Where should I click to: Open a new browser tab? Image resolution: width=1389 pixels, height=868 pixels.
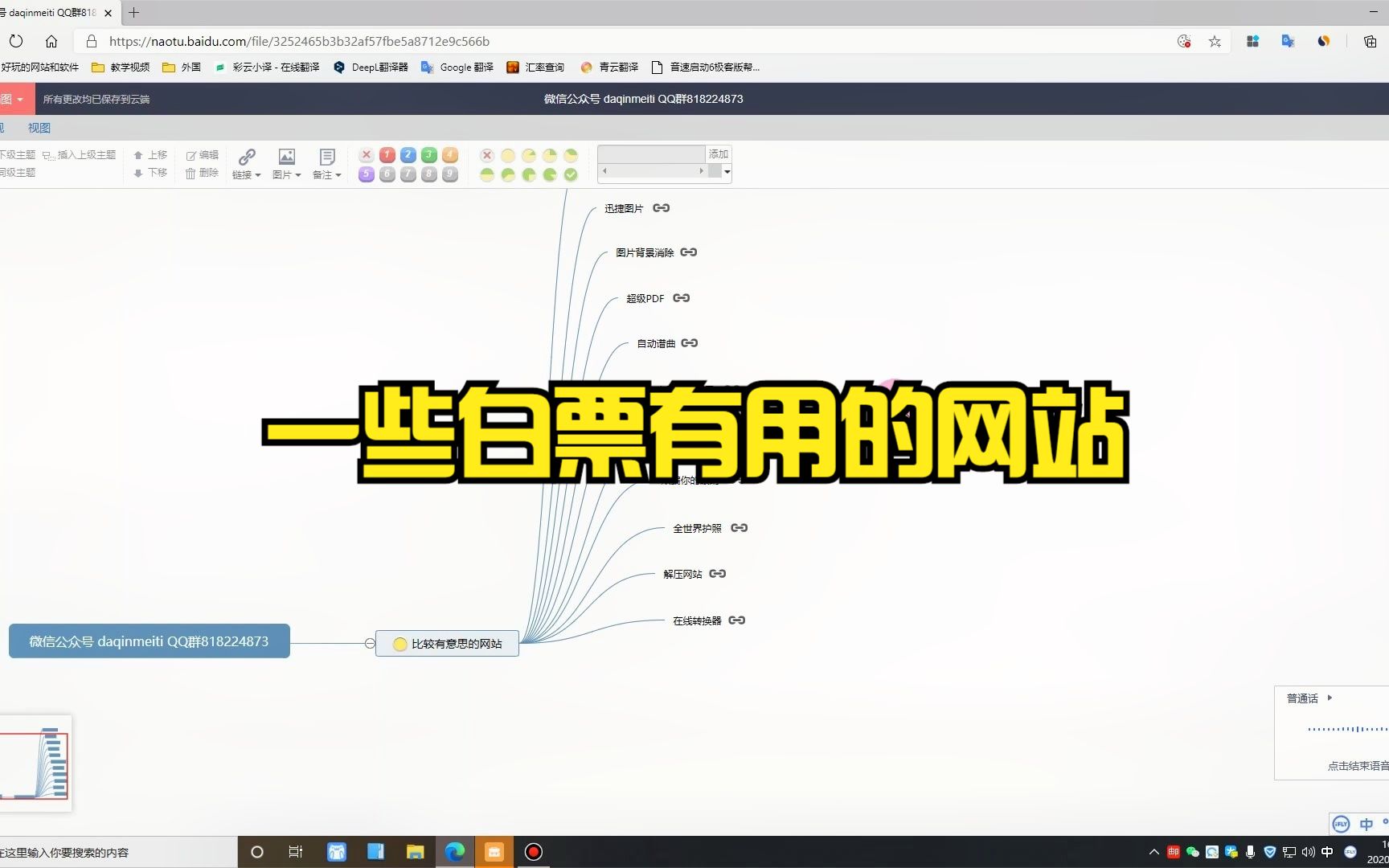pos(133,13)
